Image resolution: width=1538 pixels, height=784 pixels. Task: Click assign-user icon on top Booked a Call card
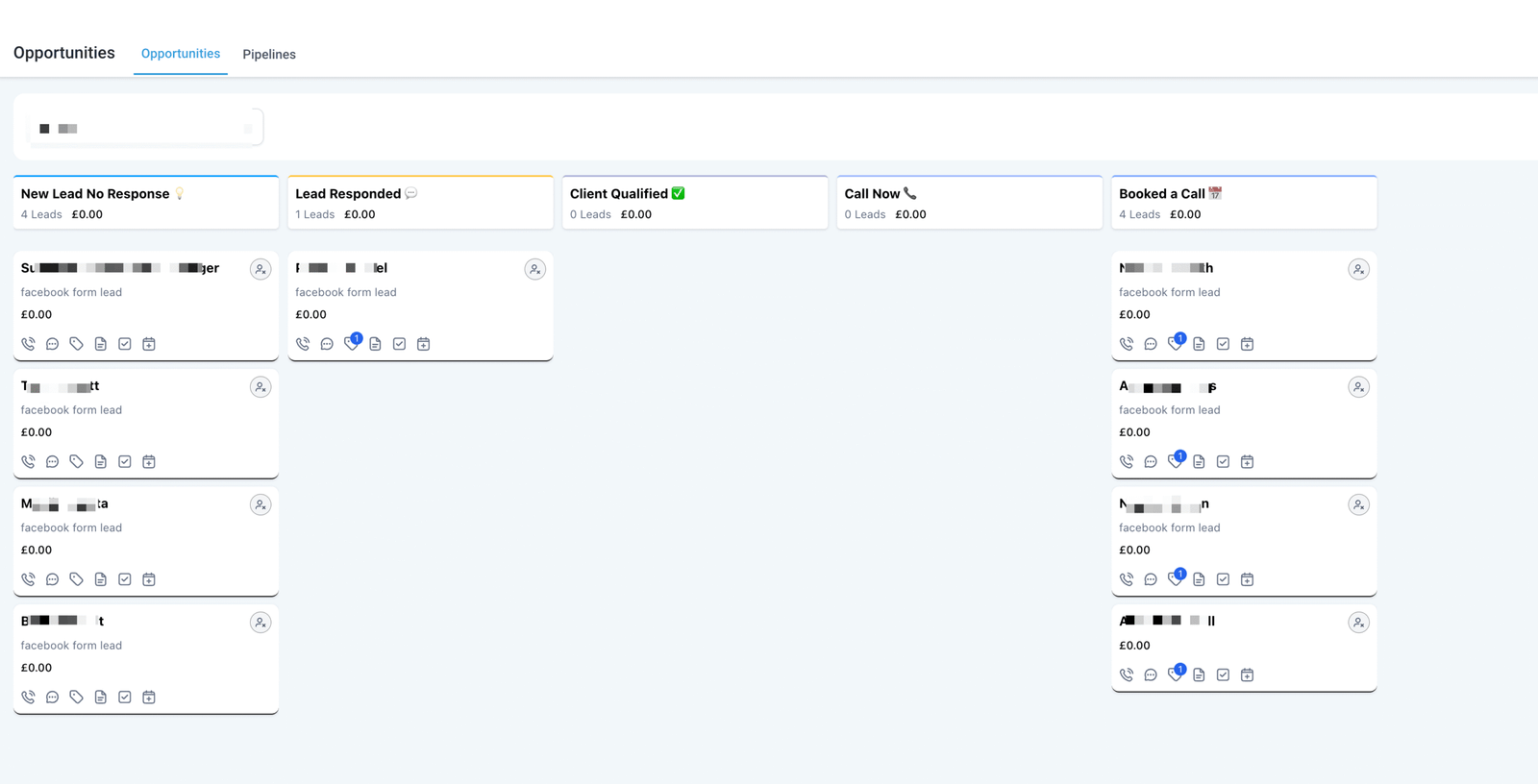1358,270
